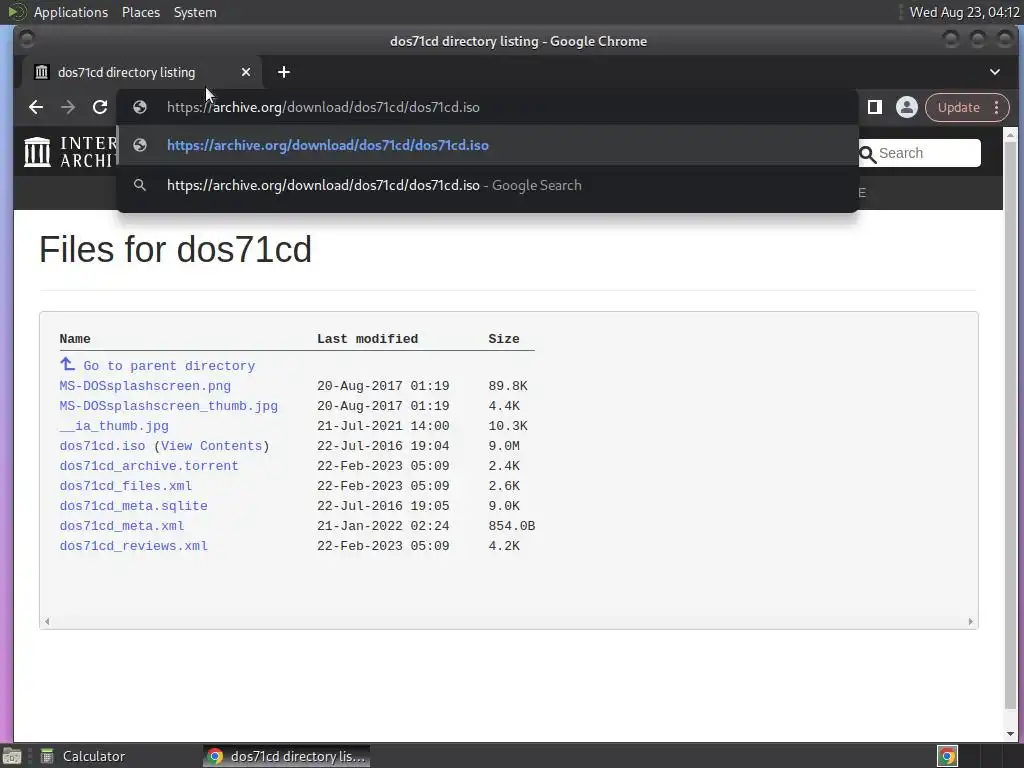Close the dos71cd directory listing tab
Image resolution: width=1024 pixels, height=768 pixels.
(x=246, y=72)
